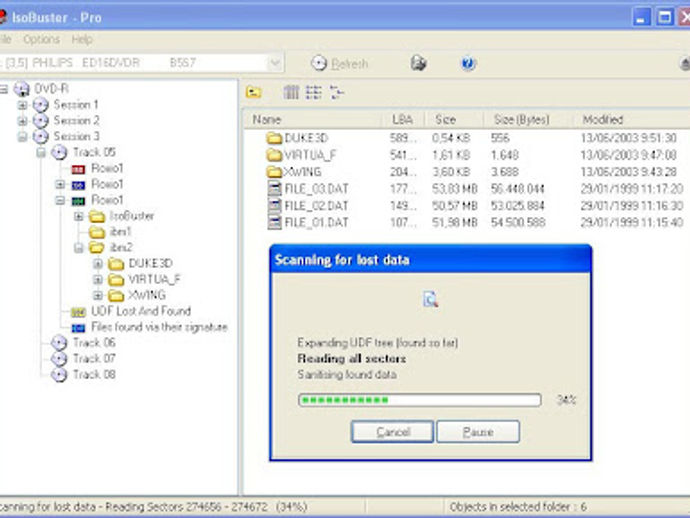Expand the IsoBuster folder node

coord(78,217)
